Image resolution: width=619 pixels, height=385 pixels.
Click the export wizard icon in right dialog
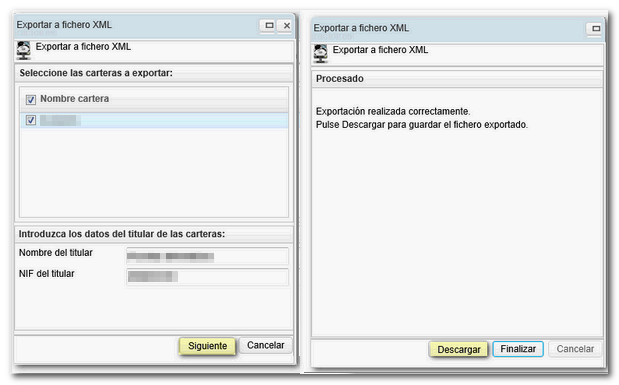click(x=320, y=54)
